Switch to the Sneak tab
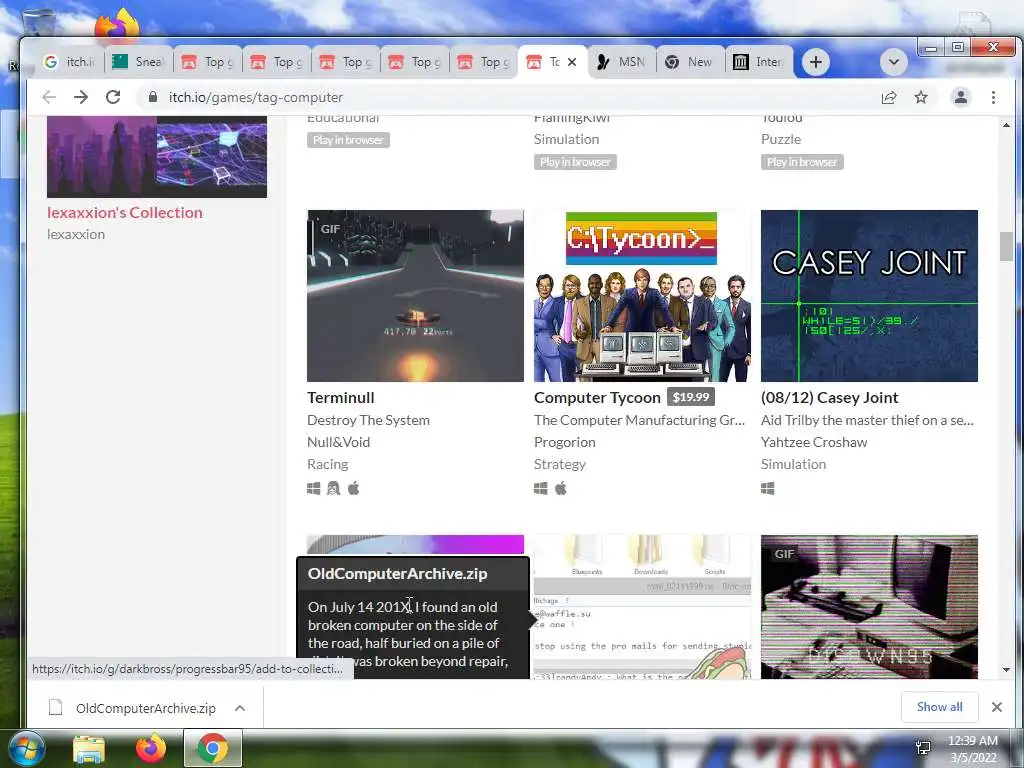Viewport: 1024px width, 768px height. point(138,62)
